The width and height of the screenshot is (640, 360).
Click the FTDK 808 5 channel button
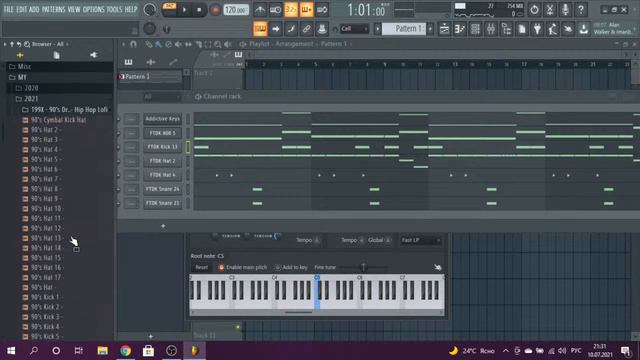click(162, 133)
